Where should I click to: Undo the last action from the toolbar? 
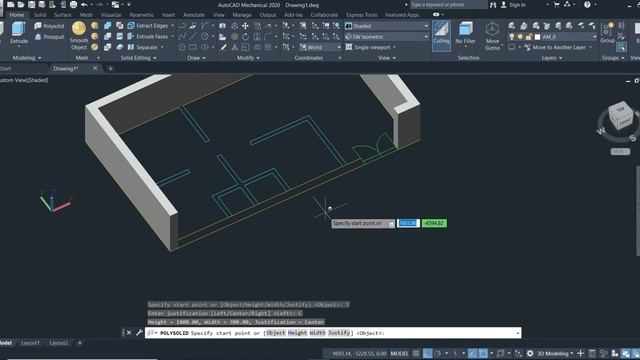point(84,4)
